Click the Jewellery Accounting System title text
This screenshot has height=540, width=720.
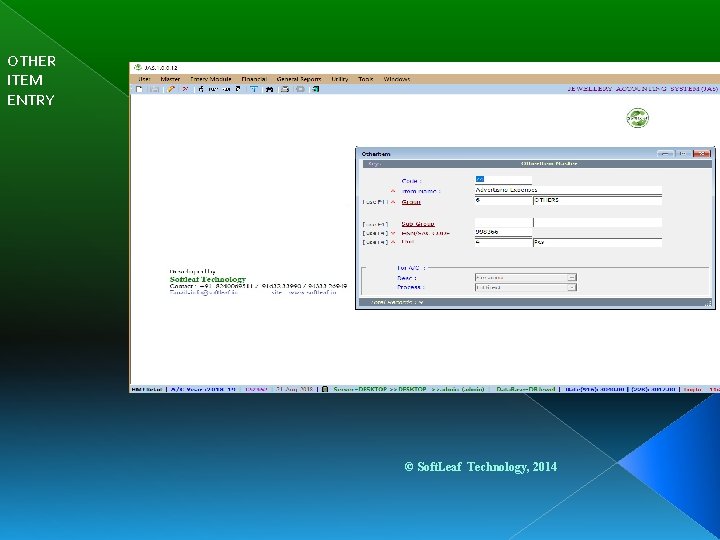pos(643,89)
